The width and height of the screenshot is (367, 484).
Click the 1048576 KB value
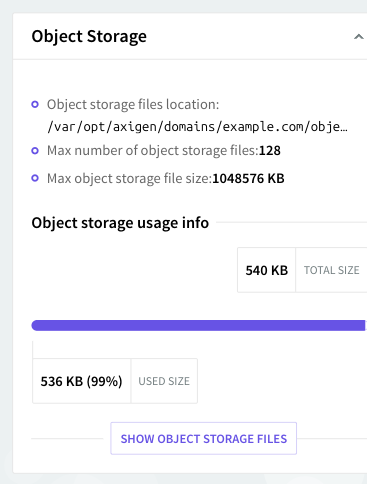pyautogui.click(x=248, y=178)
